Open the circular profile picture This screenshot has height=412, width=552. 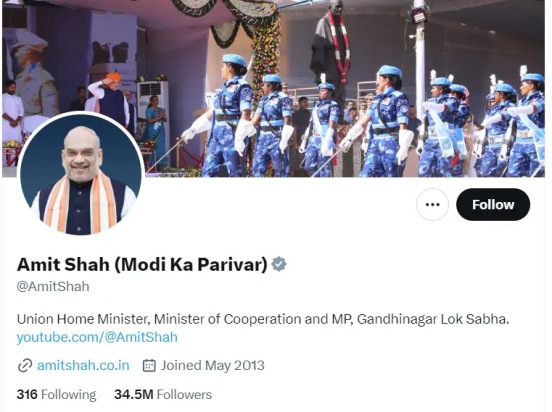[x=81, y=175]
